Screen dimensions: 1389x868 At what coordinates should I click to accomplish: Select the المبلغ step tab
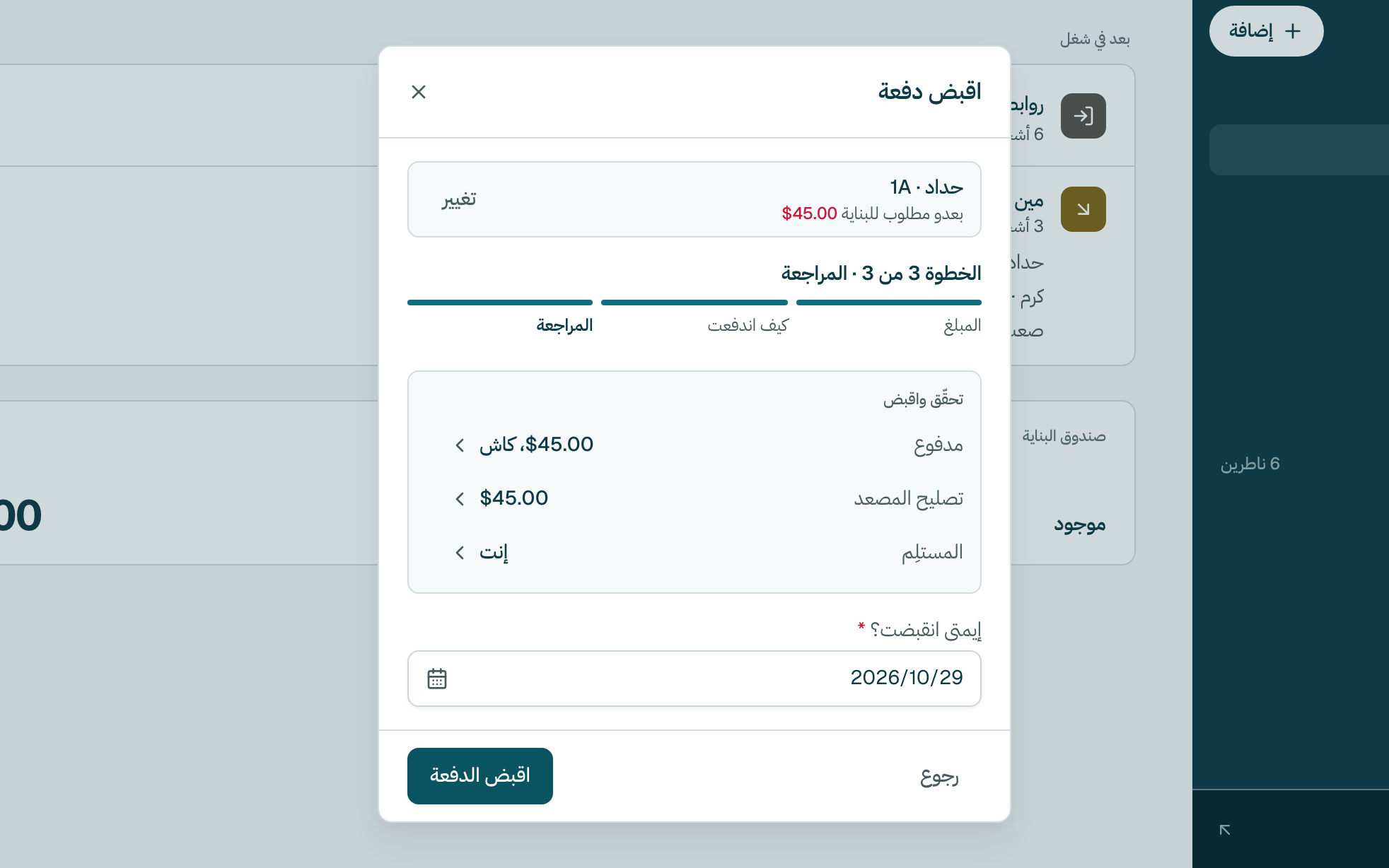[962, 325]
